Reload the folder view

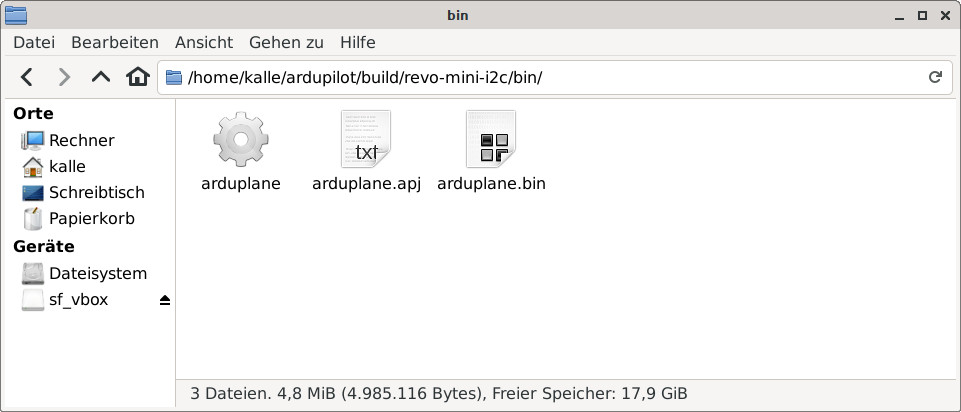[935, 77]
